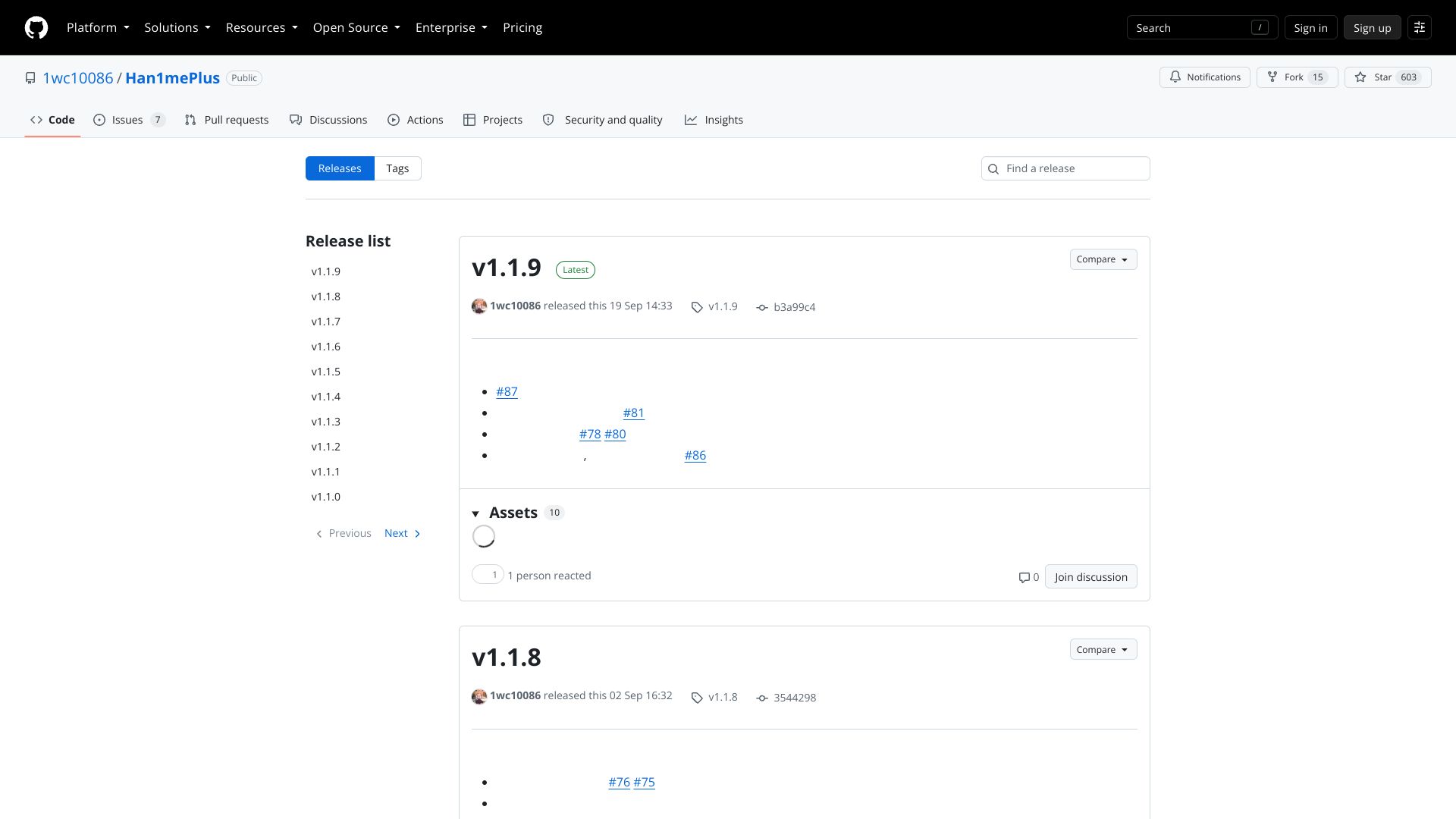Go to Next page of releases

pyautogui.click(x=403, y=533)
